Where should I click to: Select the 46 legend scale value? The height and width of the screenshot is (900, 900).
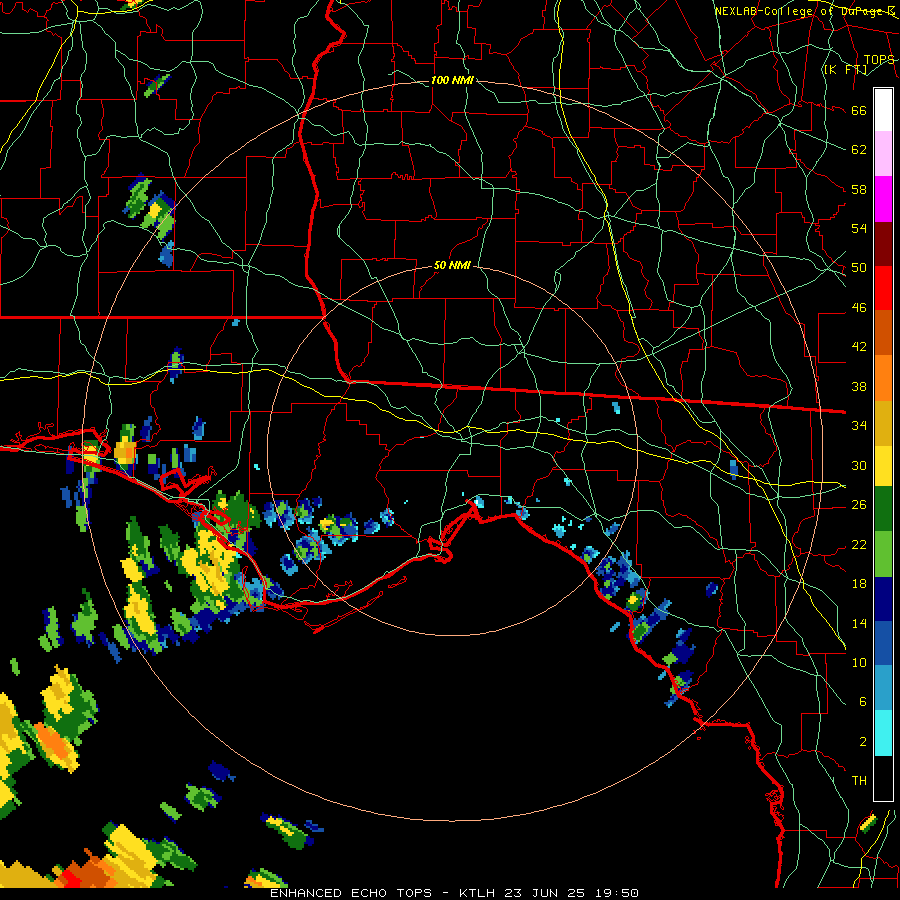(859, 307)
